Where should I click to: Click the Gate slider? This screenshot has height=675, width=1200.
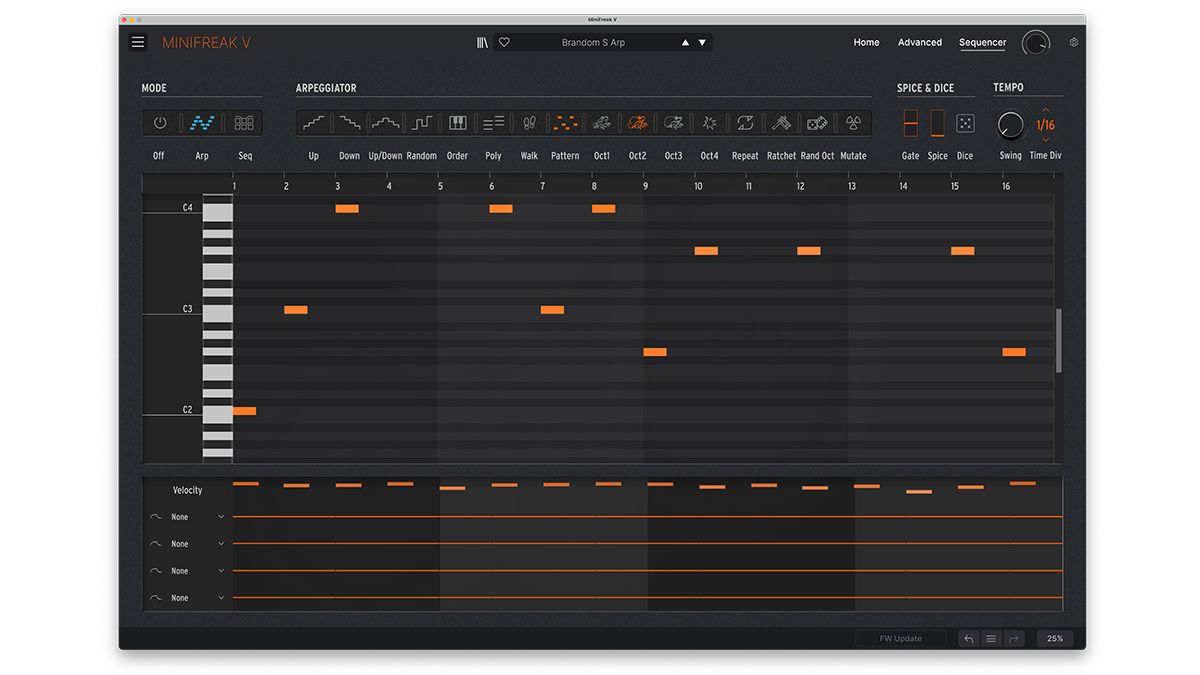(910, 123)
